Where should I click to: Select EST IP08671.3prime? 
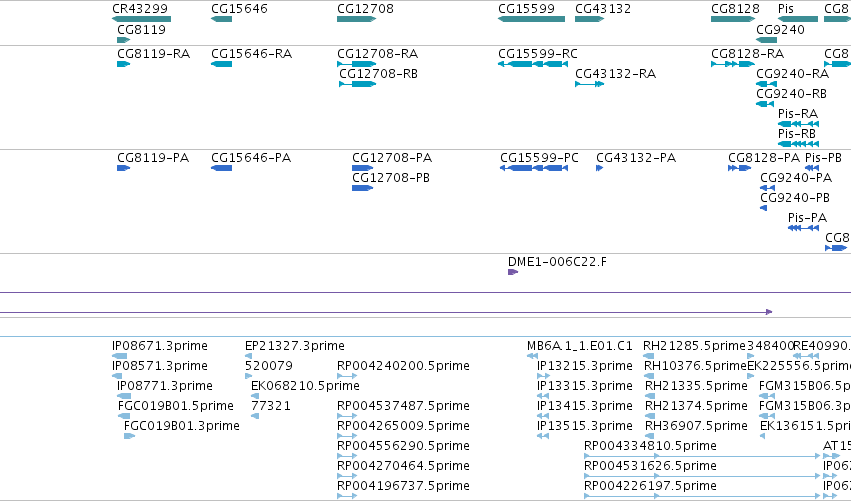tap(160, 346)
